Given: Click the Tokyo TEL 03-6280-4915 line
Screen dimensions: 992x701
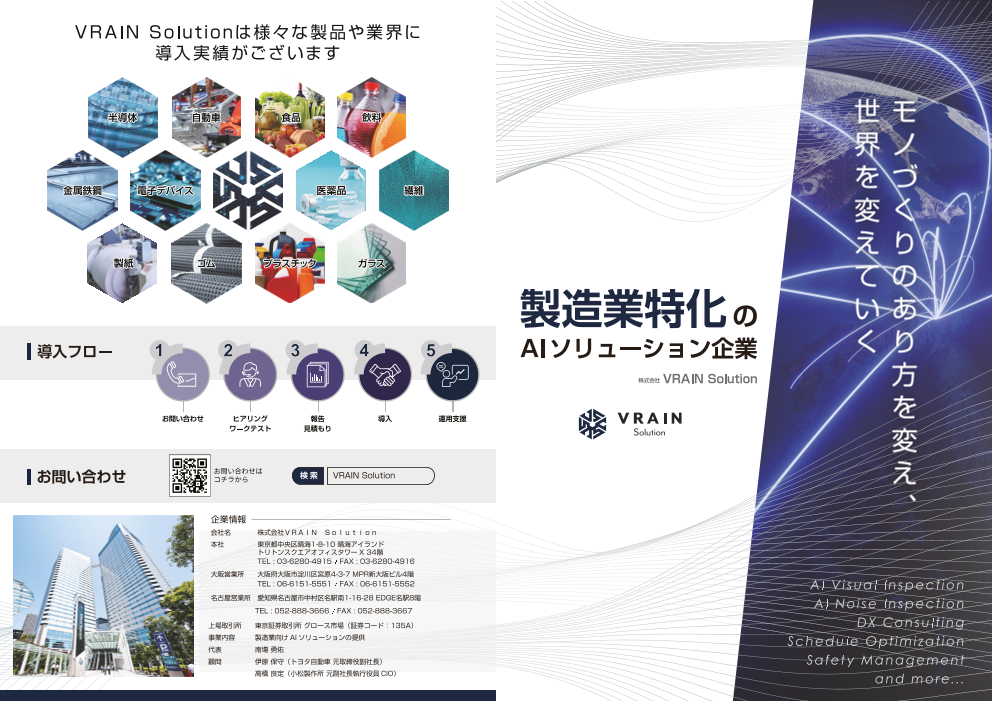Looking at the screenshot, I should pos(336,561).
